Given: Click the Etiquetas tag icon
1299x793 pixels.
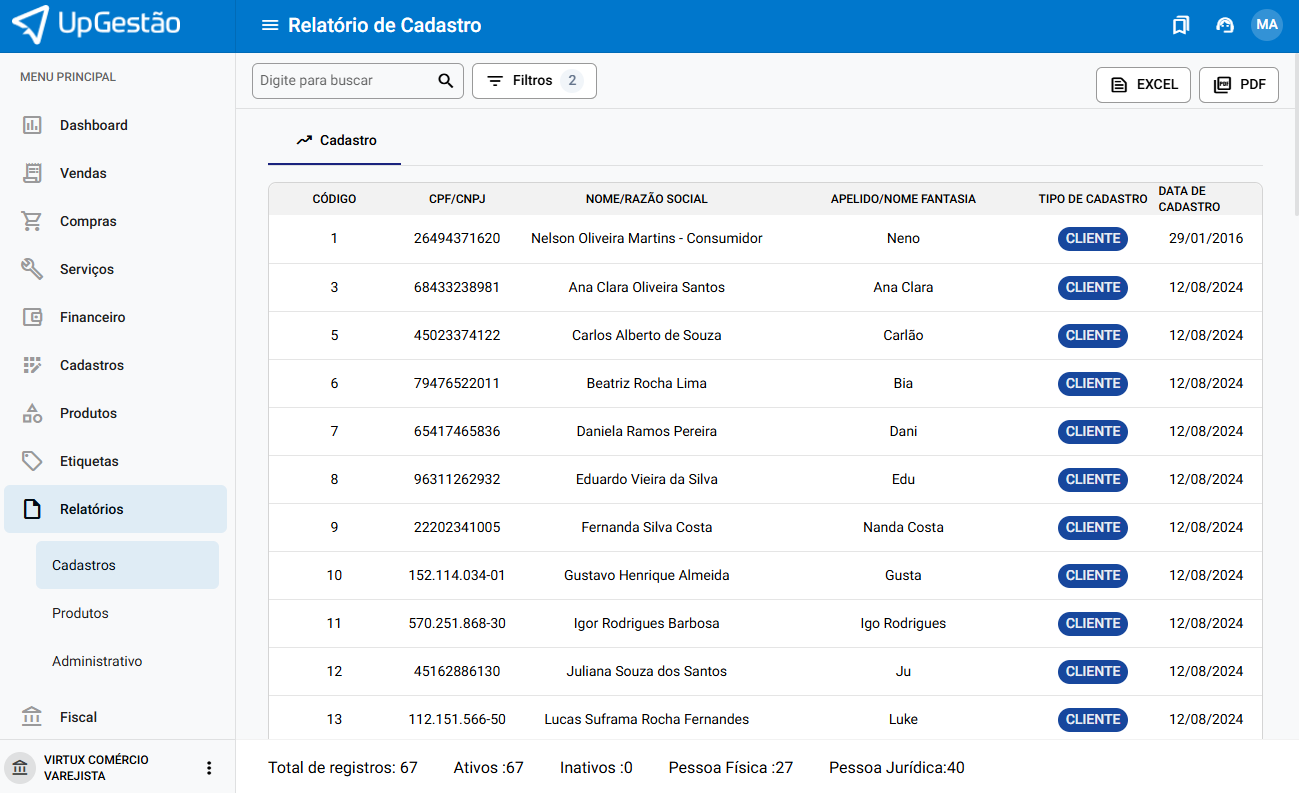Looking at the screenshot, I should 32,461.
